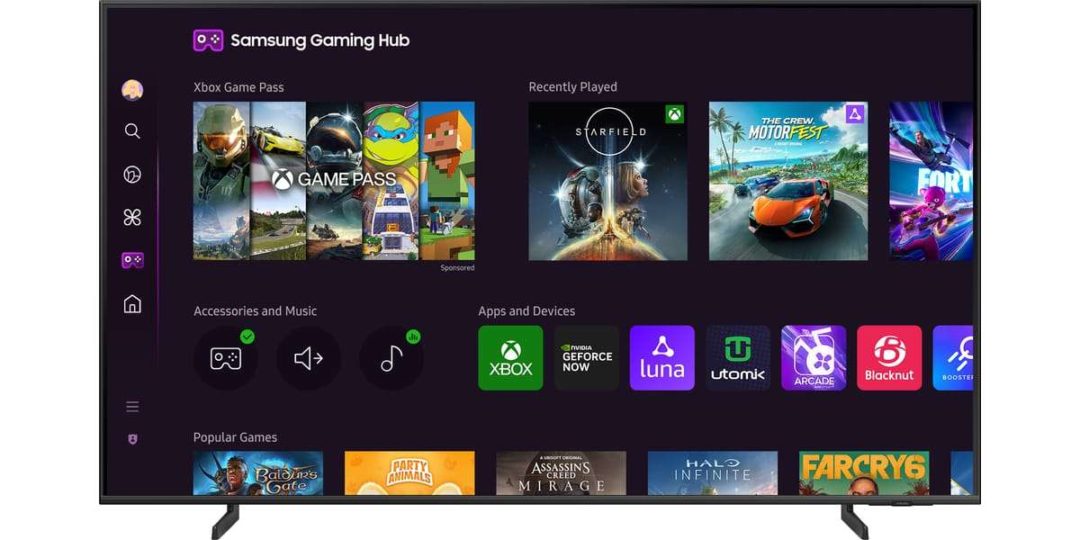Open Party Animals game tile
1080x540 pixels.
tap(410, 473)
